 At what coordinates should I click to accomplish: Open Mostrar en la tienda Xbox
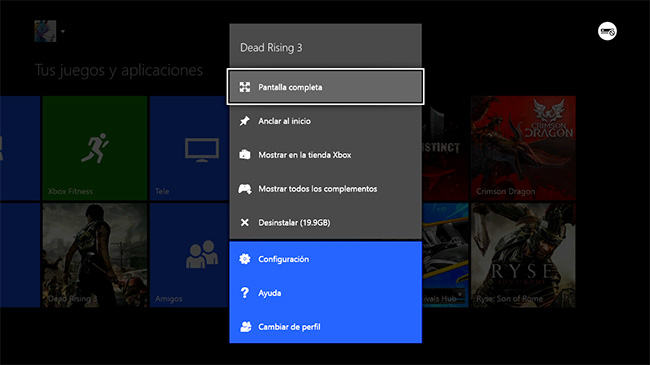point(325,155)
